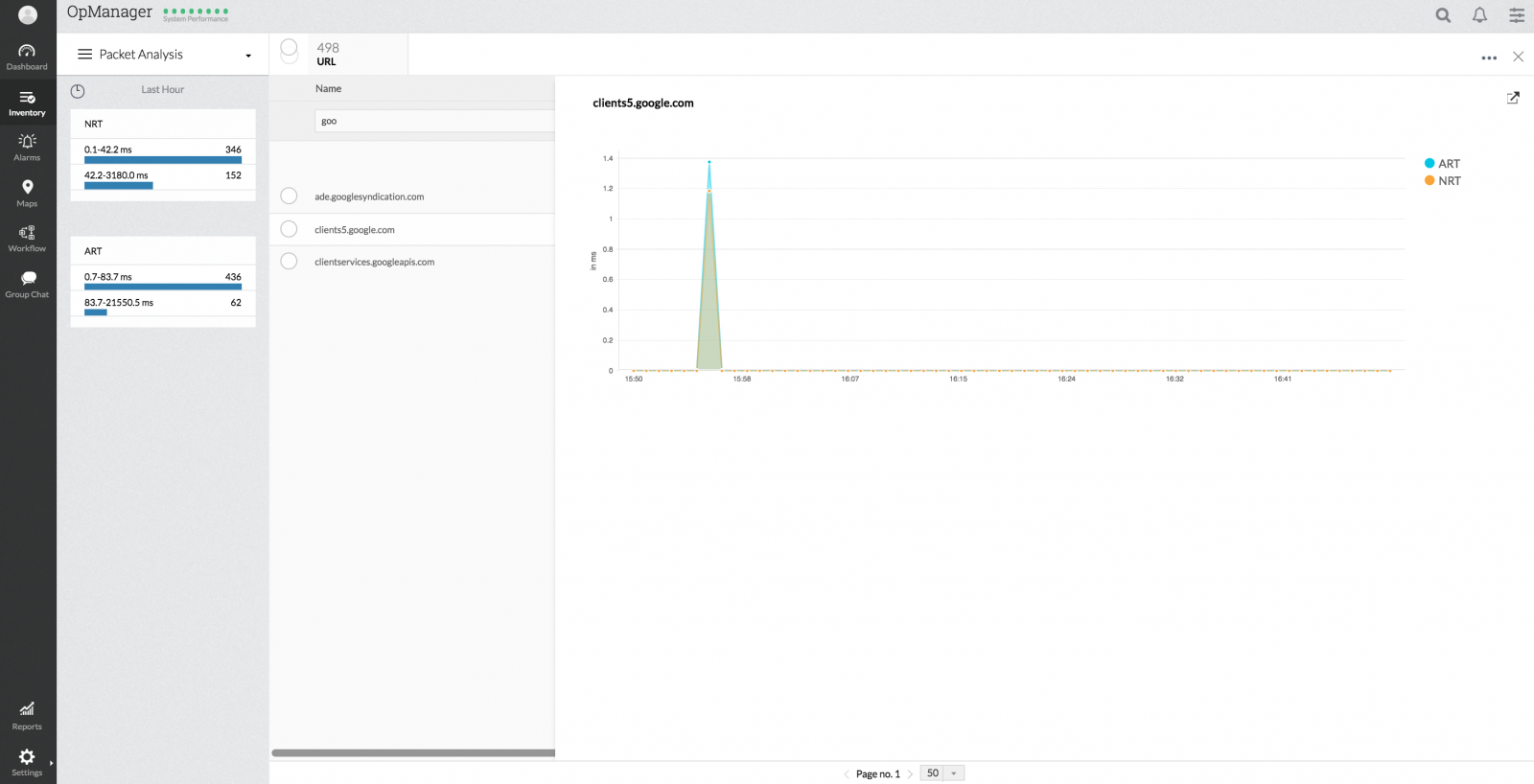
Task: Open the page size 50 dropdown
Action: point(941,773)
